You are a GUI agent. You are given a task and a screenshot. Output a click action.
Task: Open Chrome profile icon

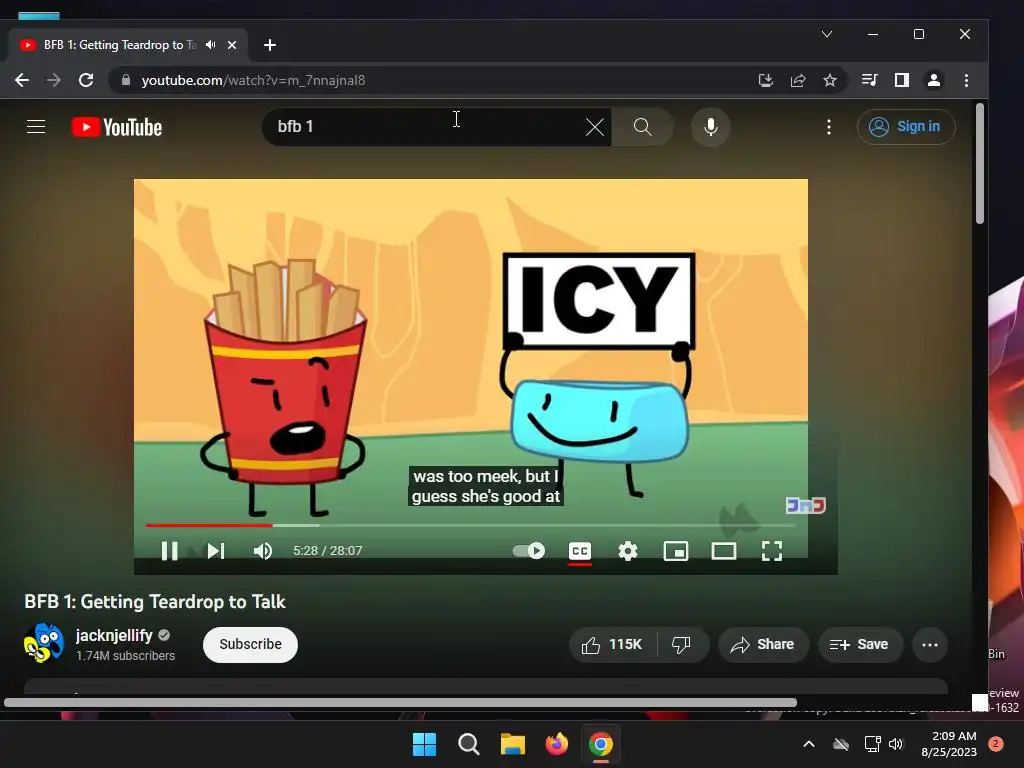pyautogui.click(x=934, y=80)
